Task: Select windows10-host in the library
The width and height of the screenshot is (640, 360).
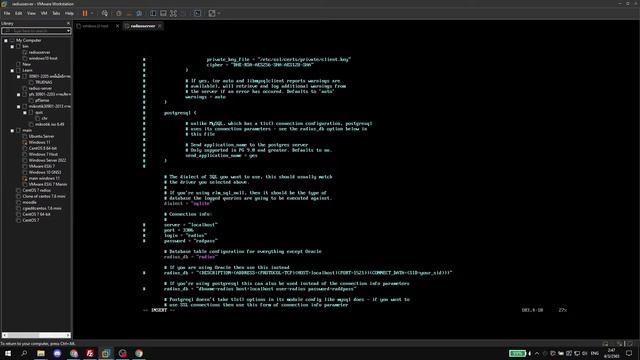Action: pos(43,58)
